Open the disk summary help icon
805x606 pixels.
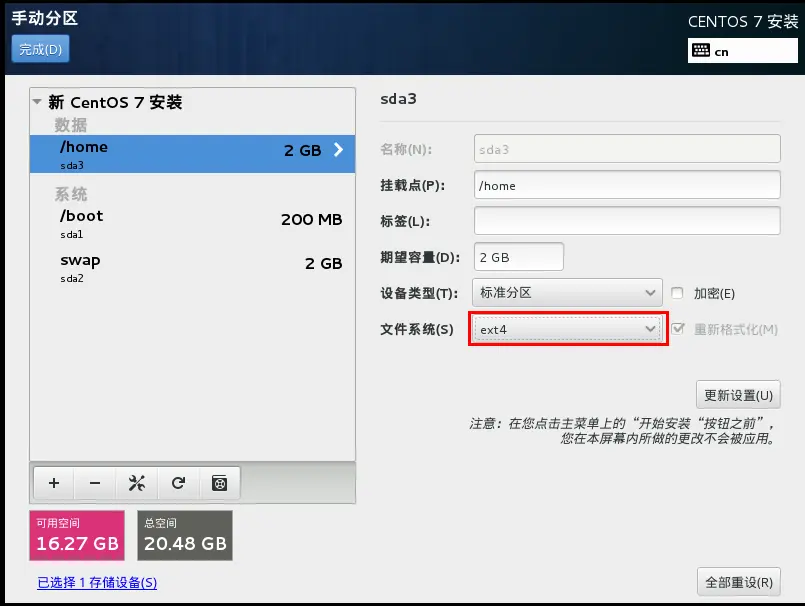click(x=219, y=483)
